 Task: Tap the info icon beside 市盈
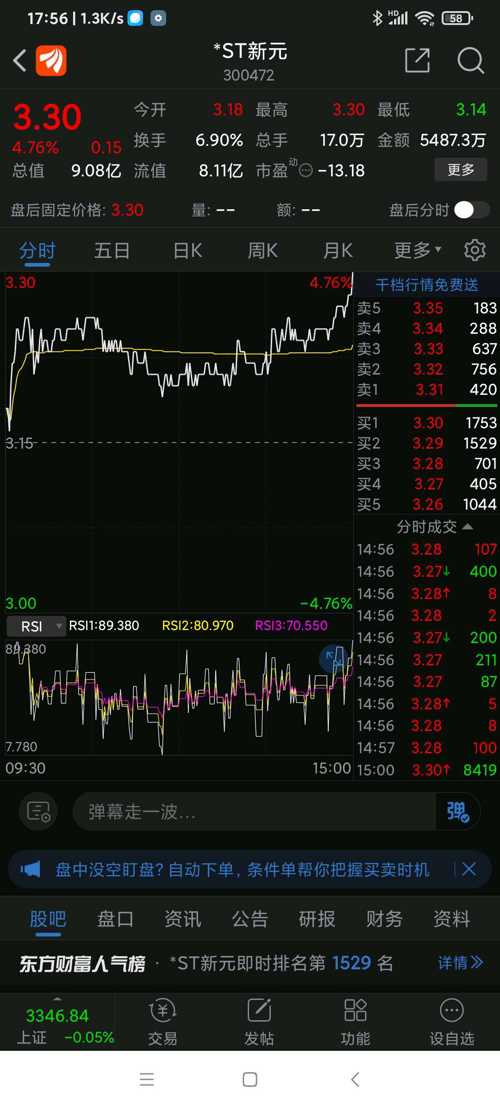(306, 171)
